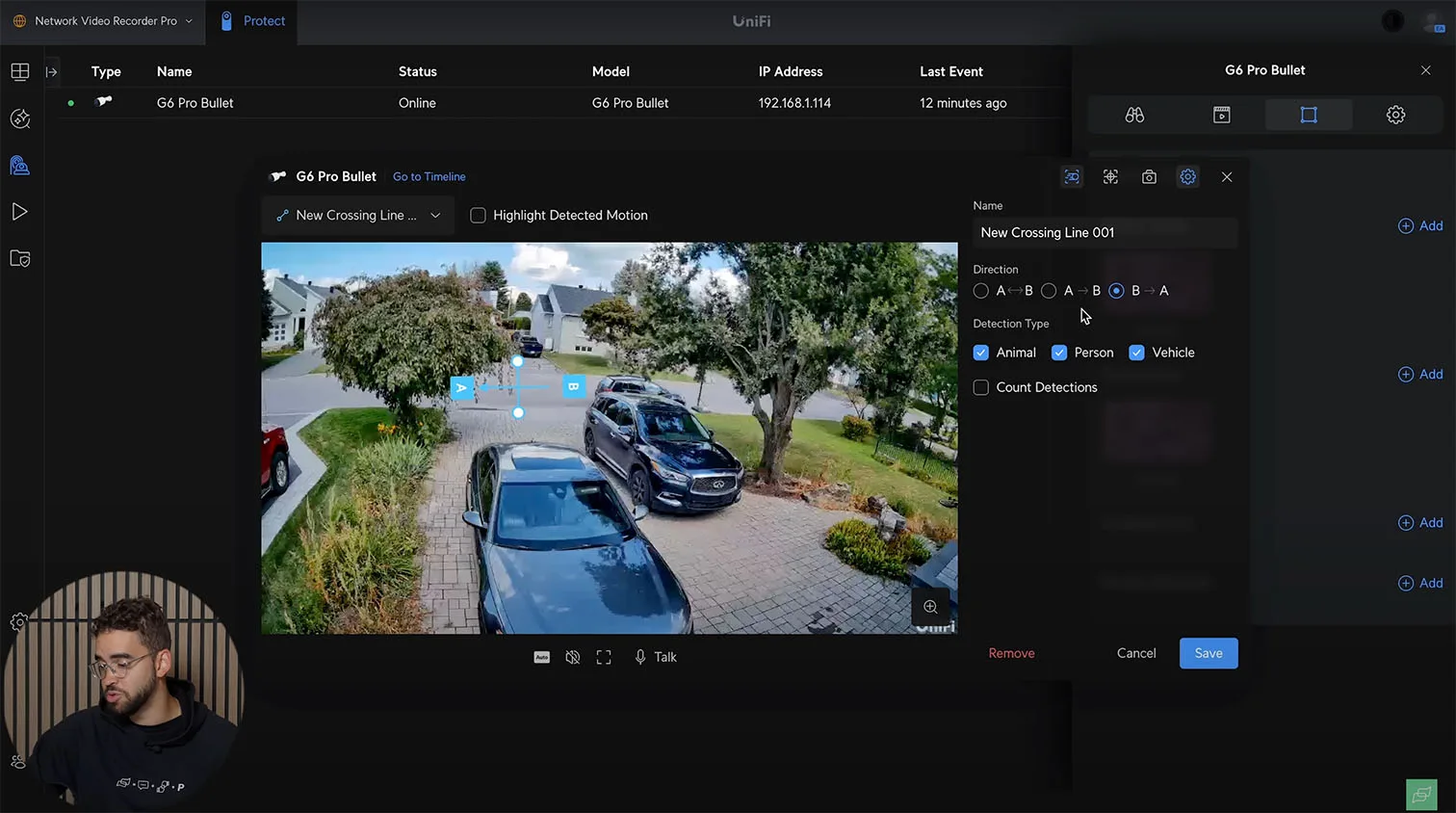The width and height of the screenshot is (1456, 813).
Task: Click the blue gear icon in viewer toolbar
Action: pos(1188,176)
